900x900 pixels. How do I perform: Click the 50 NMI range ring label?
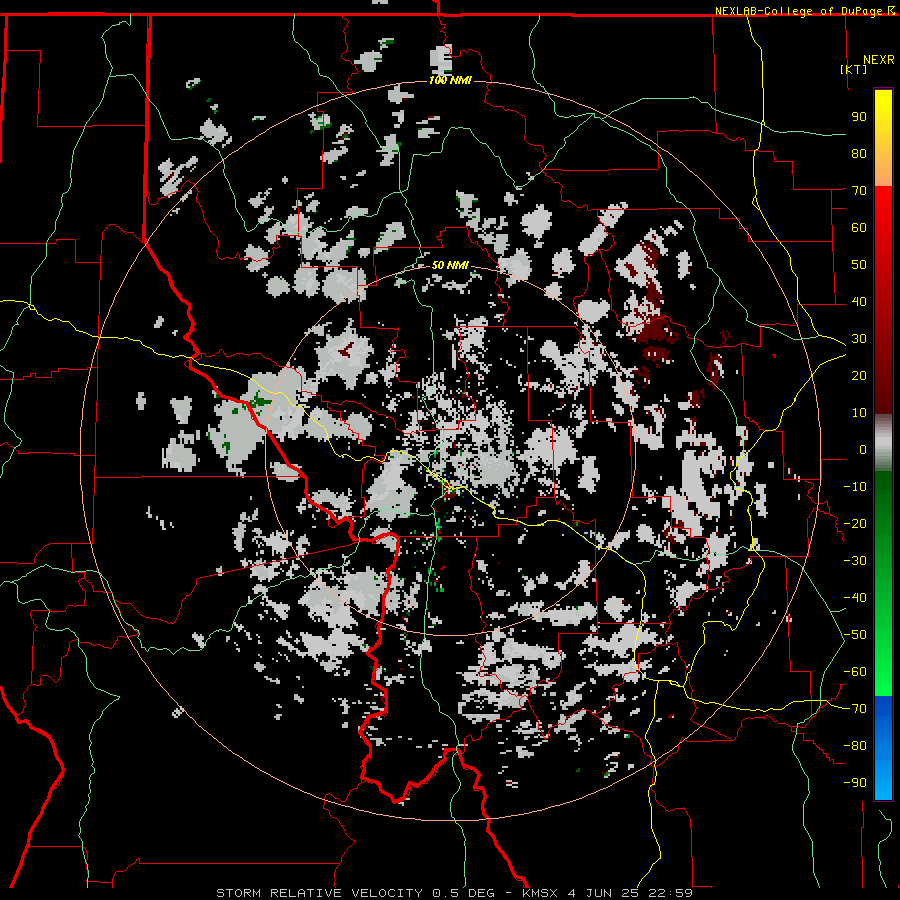[x=450, y=265]
